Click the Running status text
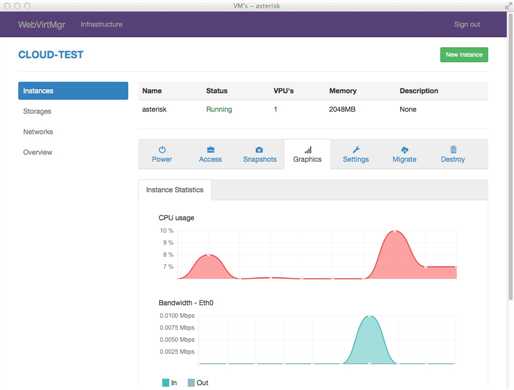 219,109
